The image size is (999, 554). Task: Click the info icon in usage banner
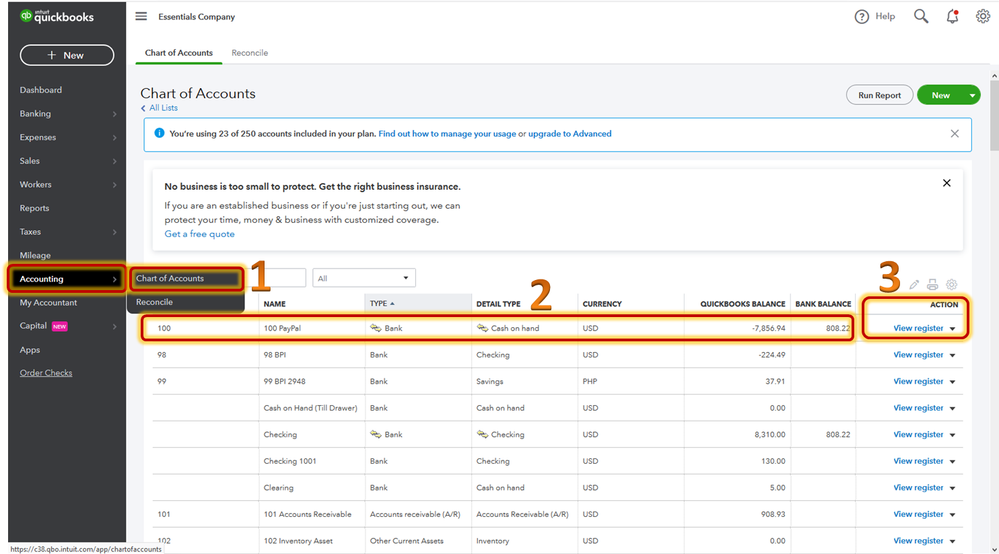[x=159, y=133]
